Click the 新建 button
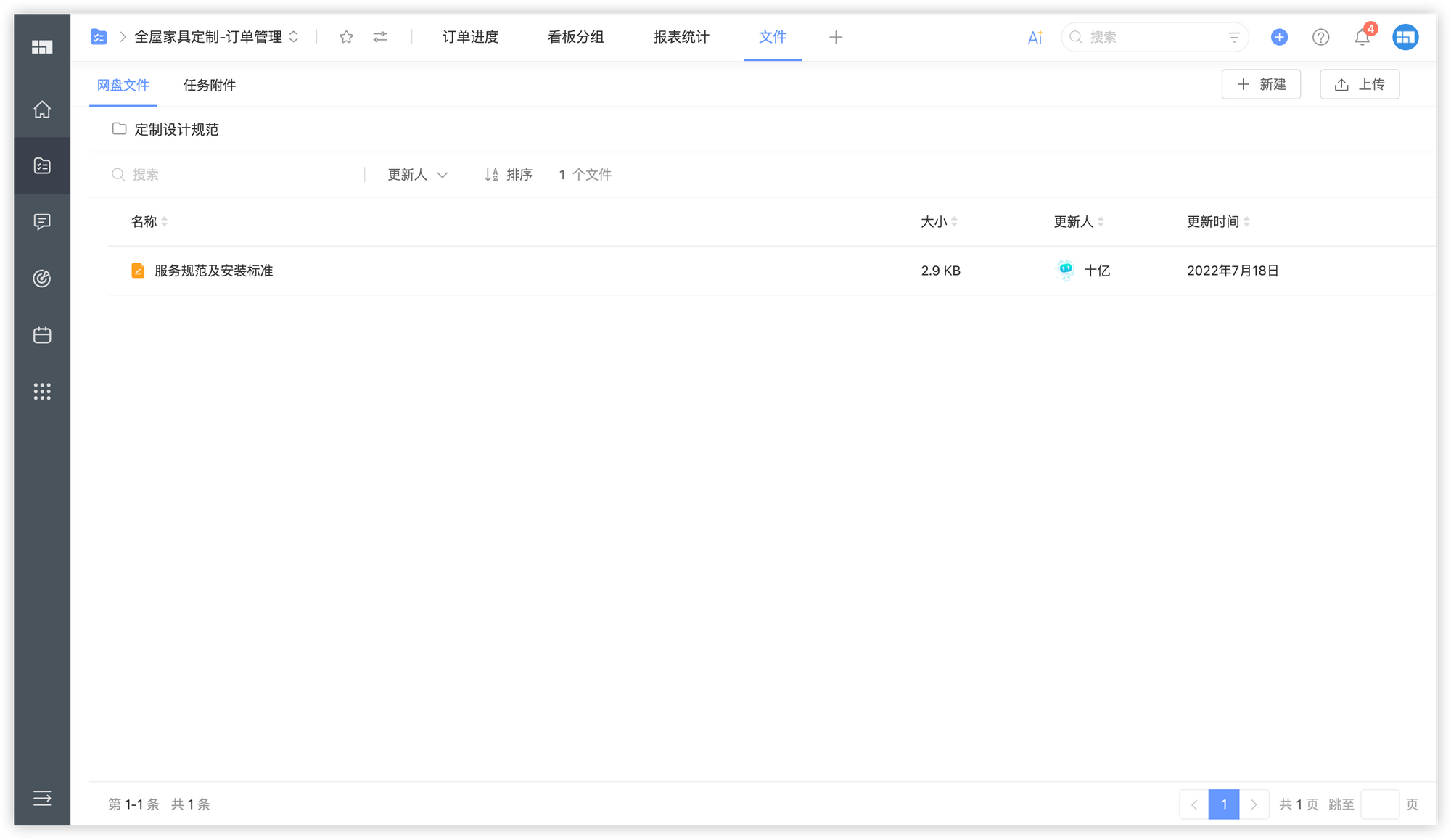The width and height of the screenshot is (1451, 840). 1261,84
